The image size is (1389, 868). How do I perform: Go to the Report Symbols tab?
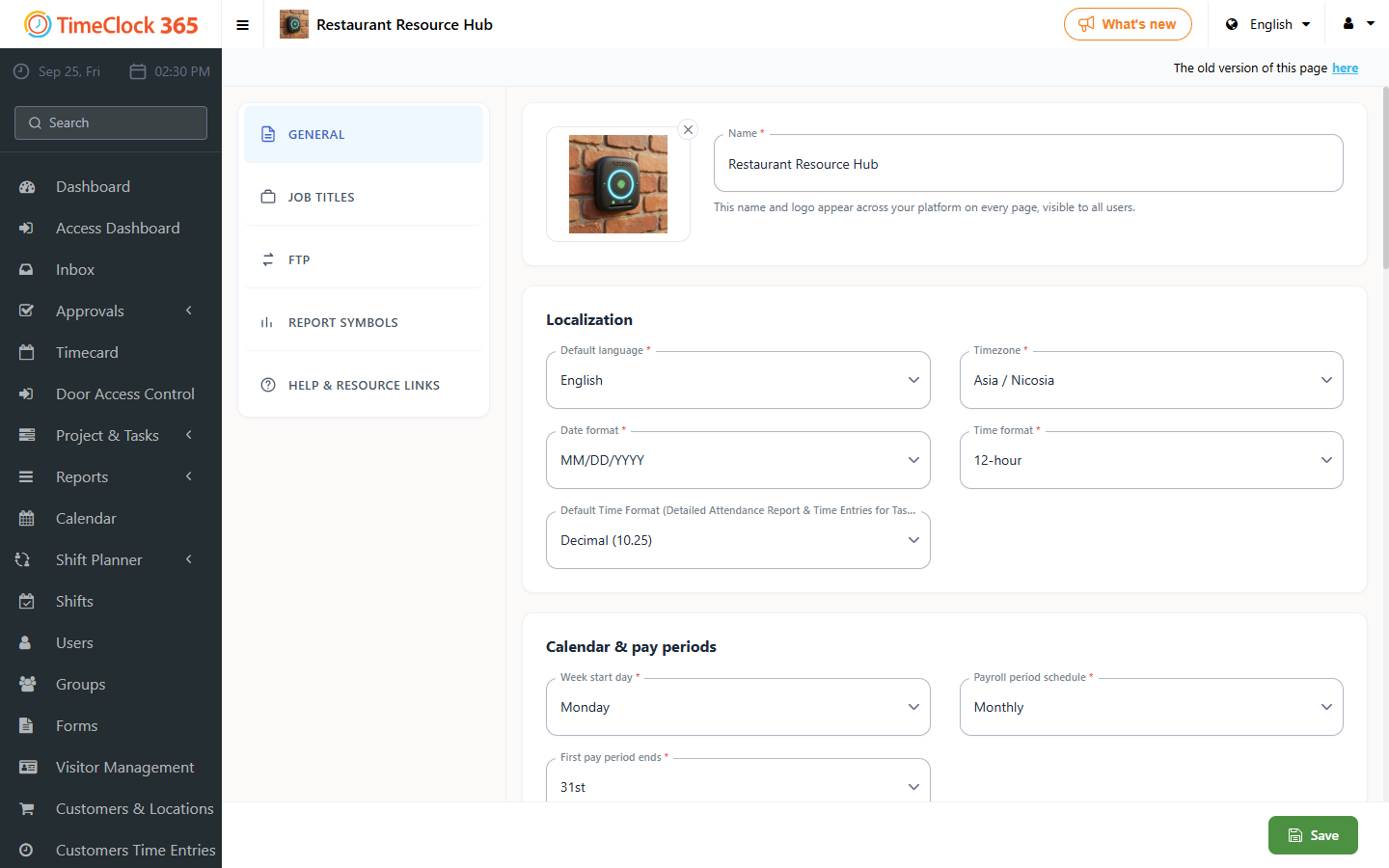point(364,322)
